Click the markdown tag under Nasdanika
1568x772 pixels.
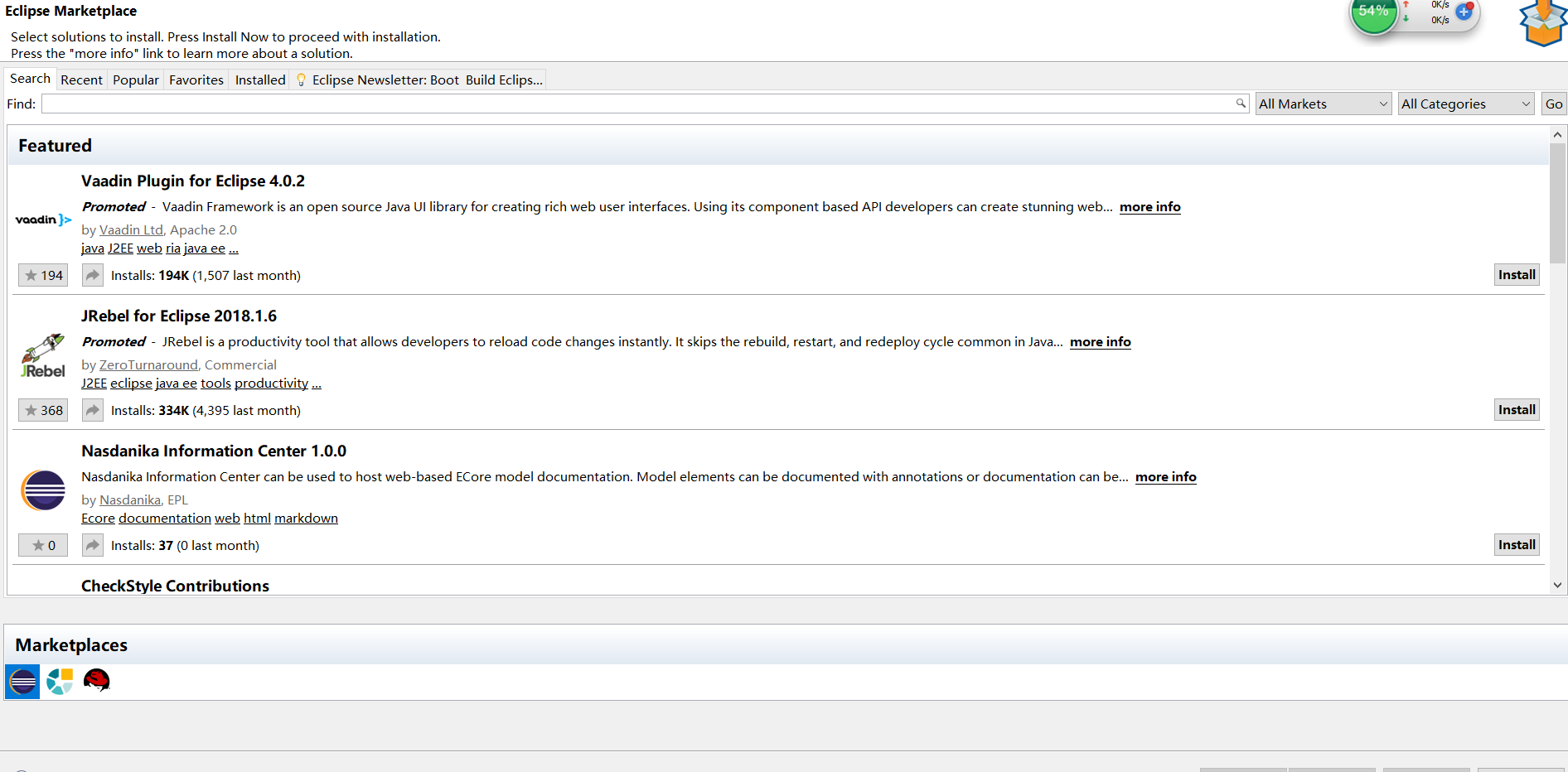coord(306,519)
